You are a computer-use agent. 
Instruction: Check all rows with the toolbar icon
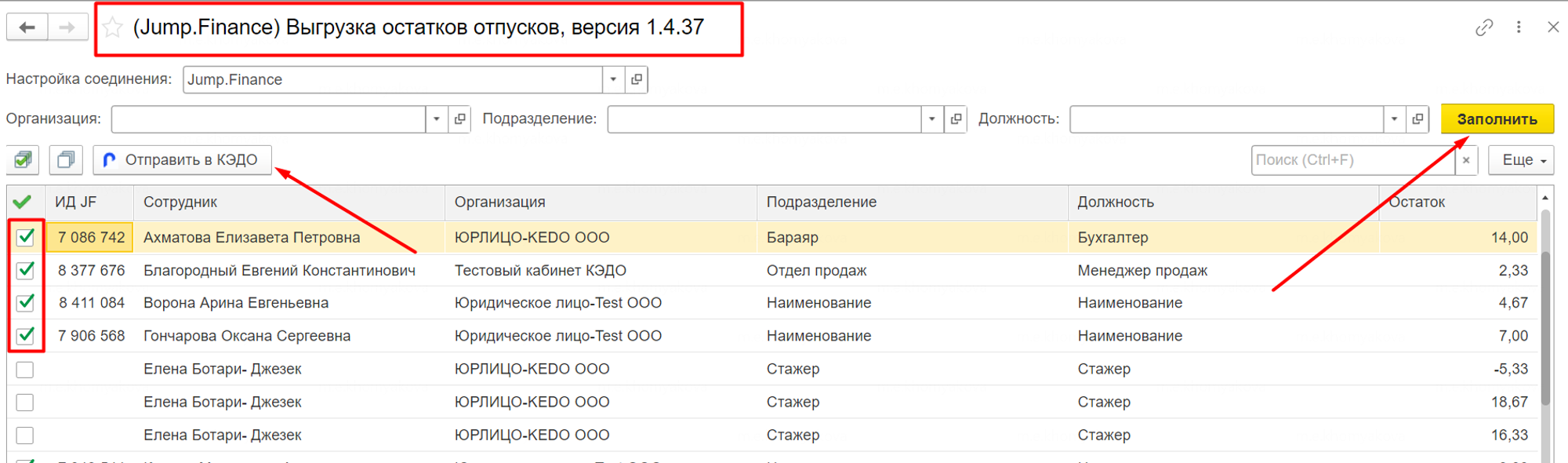click(x=24, y=160)
